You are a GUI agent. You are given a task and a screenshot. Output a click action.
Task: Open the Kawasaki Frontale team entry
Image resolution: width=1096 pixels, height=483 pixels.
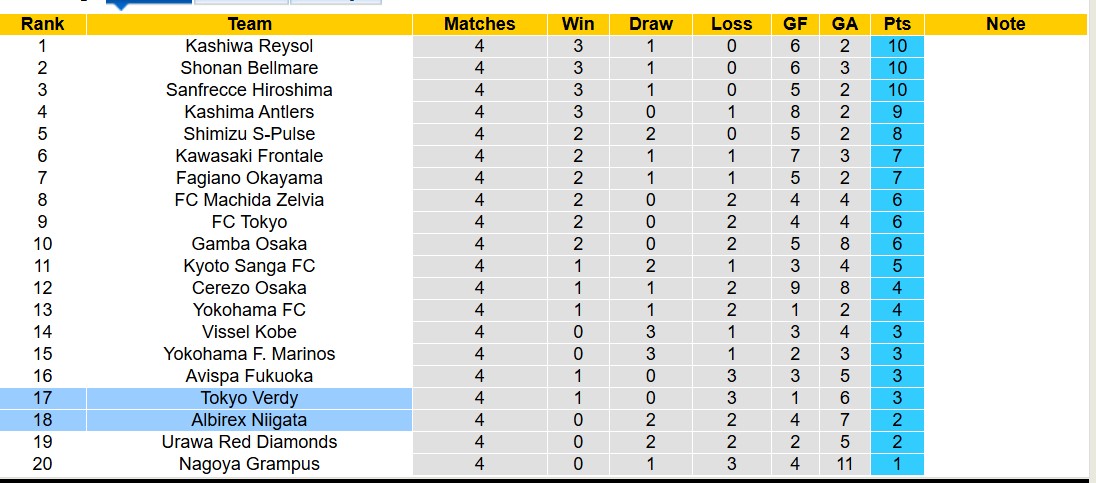coord(249,156)
